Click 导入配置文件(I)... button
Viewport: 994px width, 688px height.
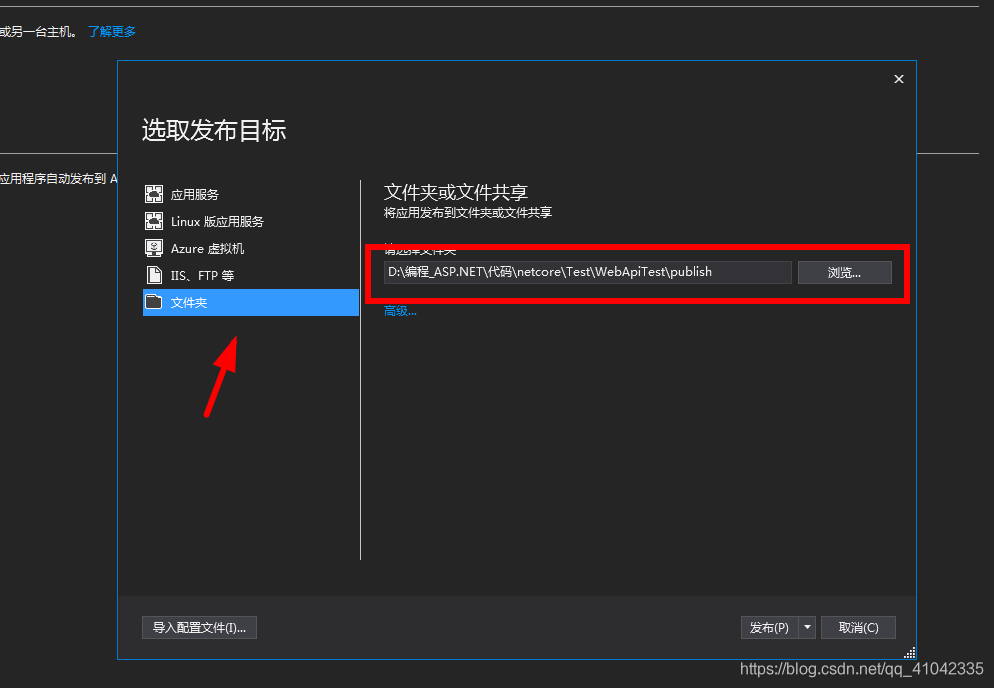point(199,627)
